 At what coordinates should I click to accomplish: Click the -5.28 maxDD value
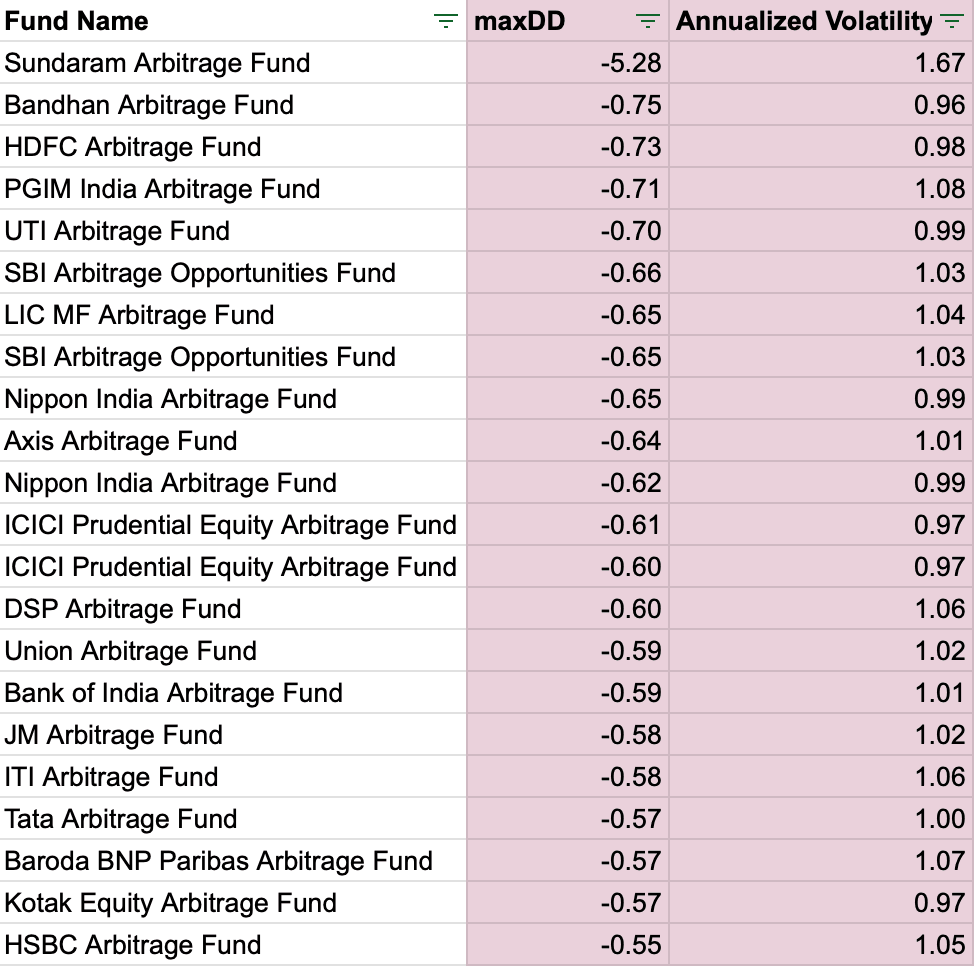[631, 63]
